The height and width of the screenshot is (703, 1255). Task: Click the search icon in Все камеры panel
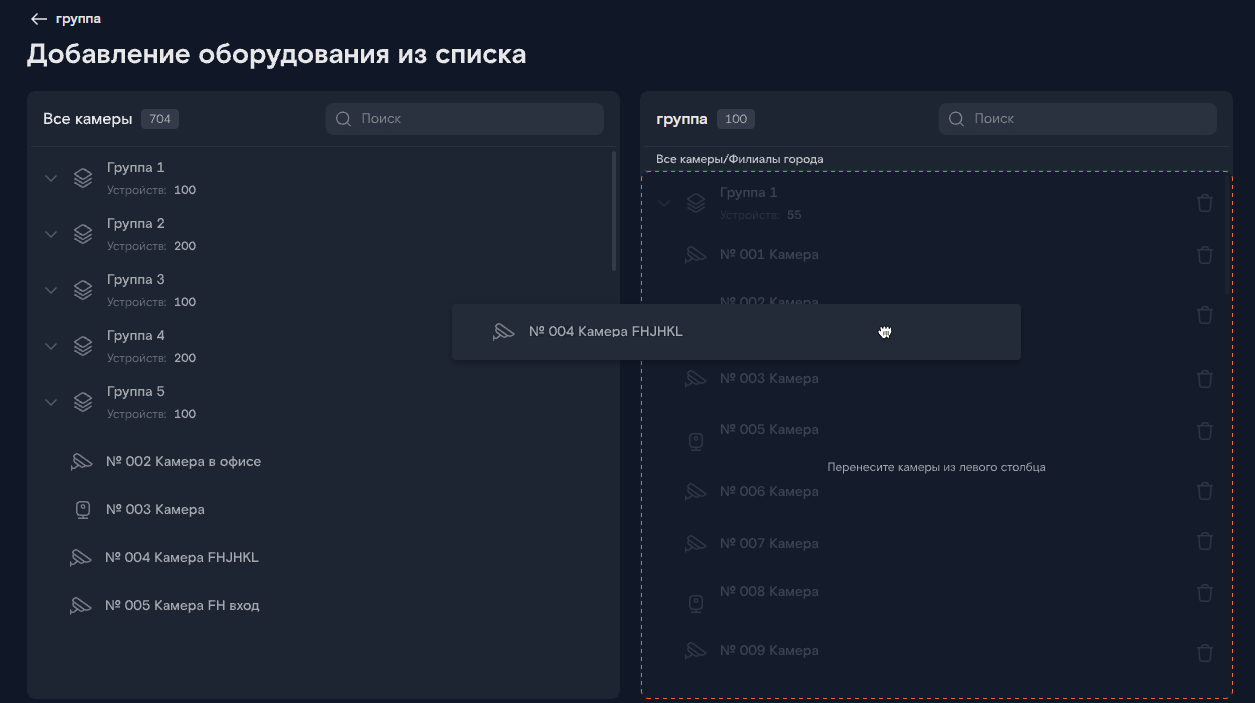click(343, 119)
